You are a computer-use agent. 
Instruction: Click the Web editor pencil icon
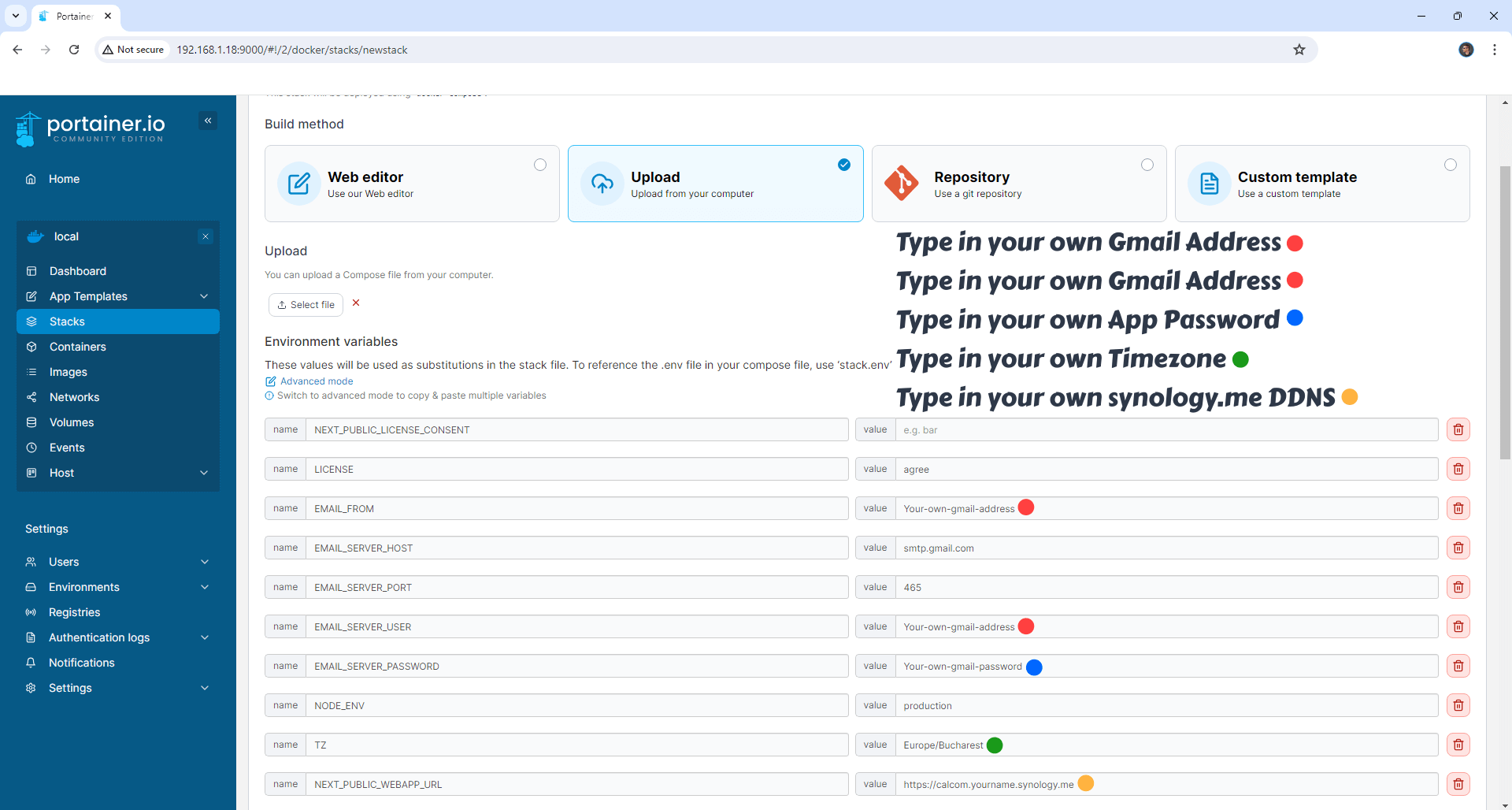(299, 184)
